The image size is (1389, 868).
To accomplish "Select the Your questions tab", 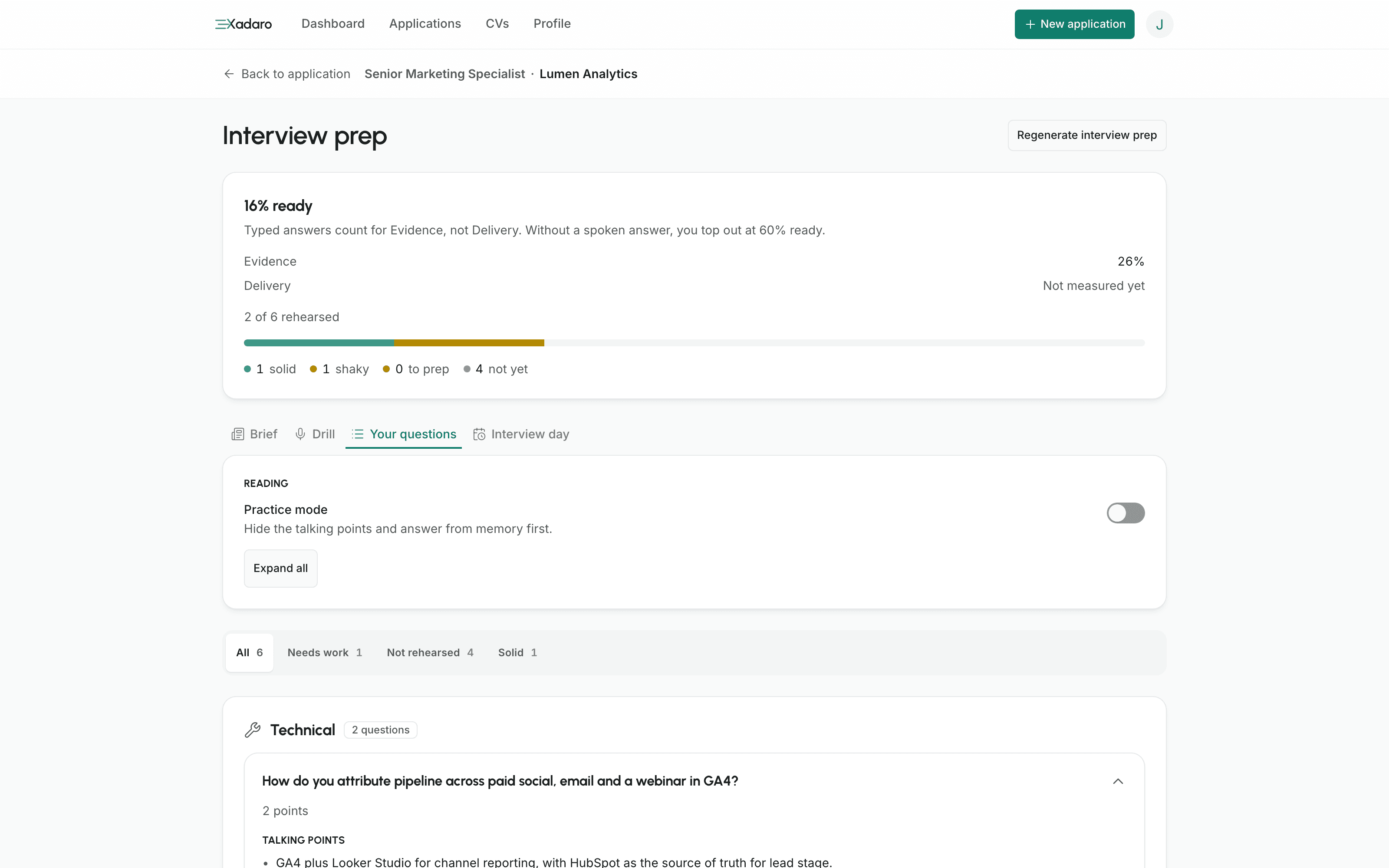I will coord(404,434).
